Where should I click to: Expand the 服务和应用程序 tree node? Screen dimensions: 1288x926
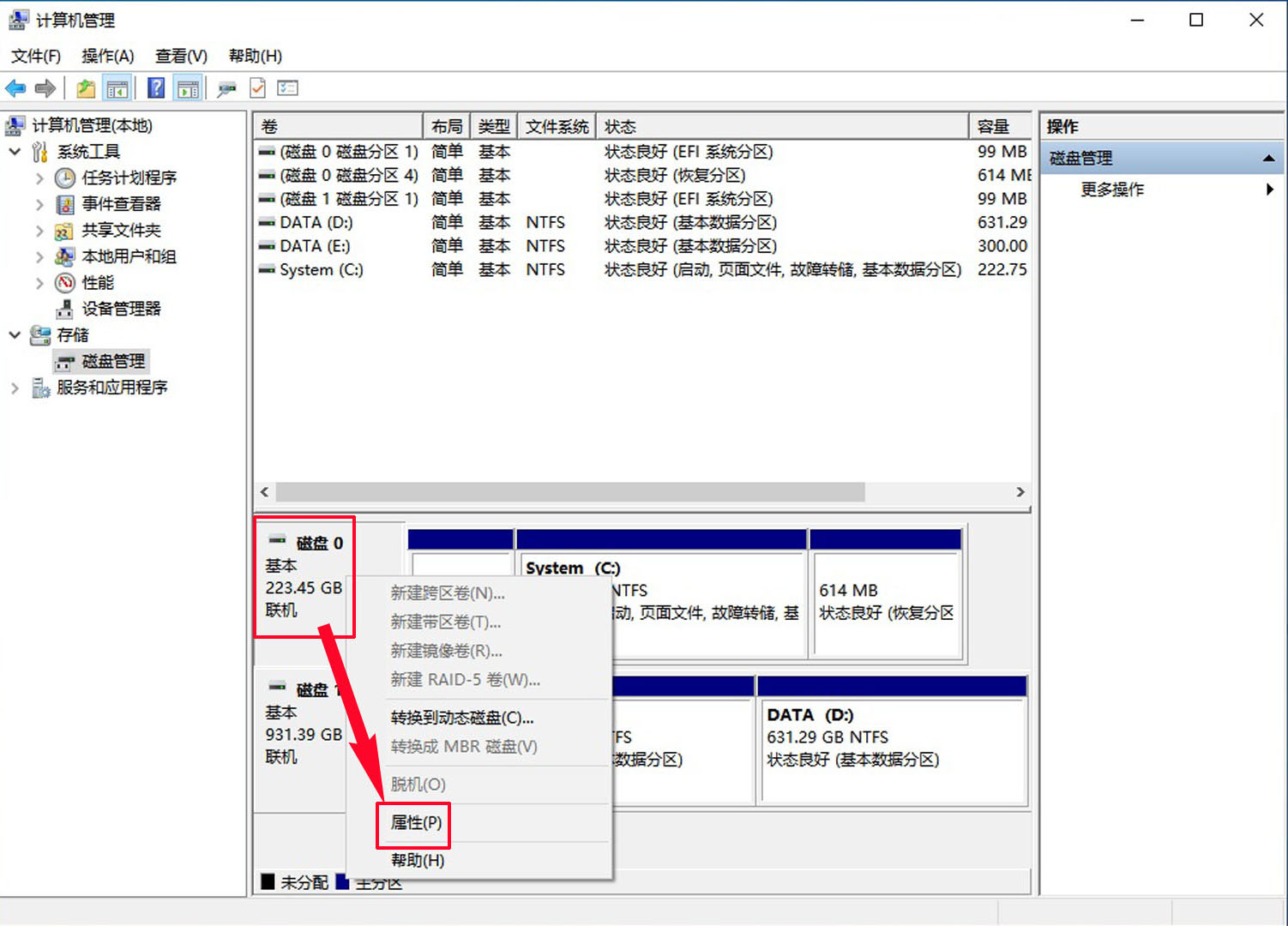tap(15, 388)
